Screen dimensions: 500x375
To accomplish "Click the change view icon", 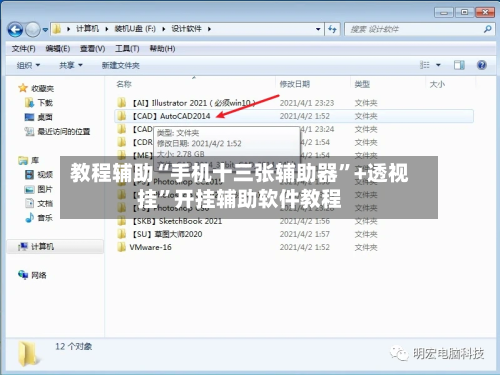I will (x=424, y=65).
